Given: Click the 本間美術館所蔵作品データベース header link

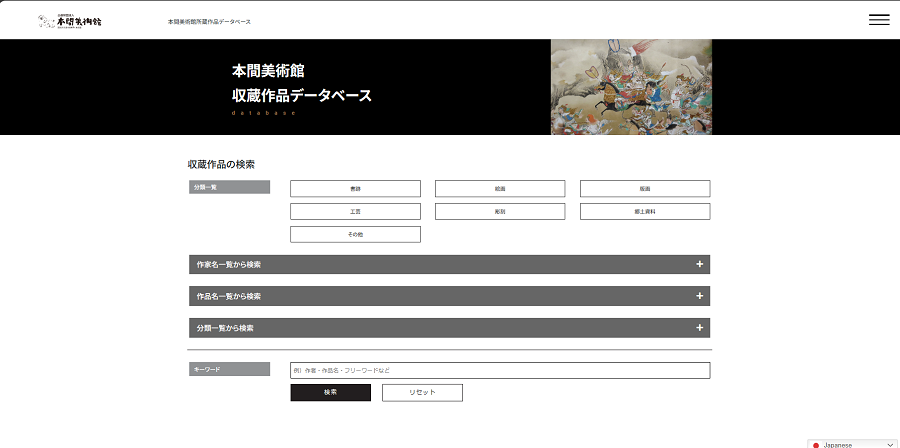Looking at the screenshot, I should pyautogui.click(x=209, y=22).
